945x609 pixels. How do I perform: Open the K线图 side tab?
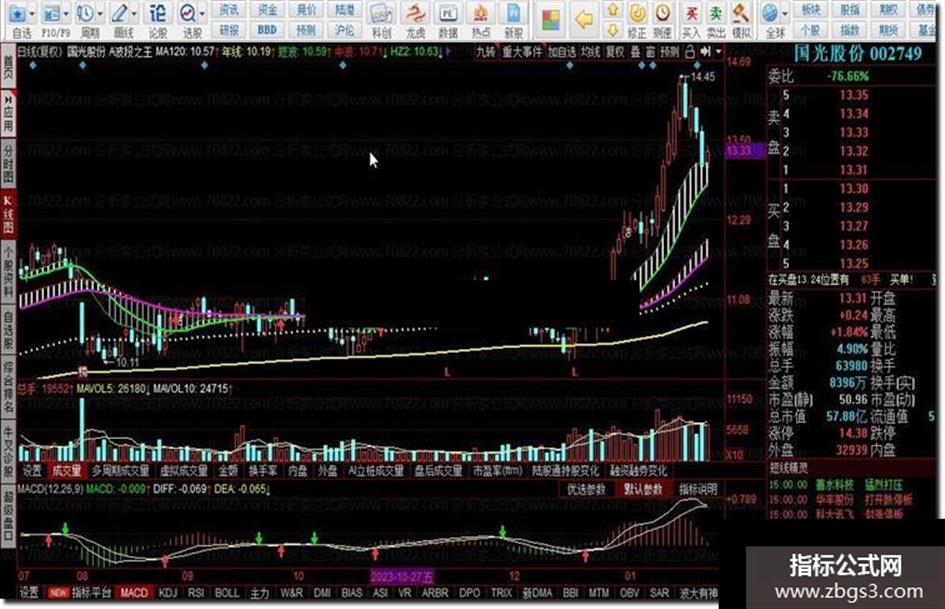click(x=8, y=215)
